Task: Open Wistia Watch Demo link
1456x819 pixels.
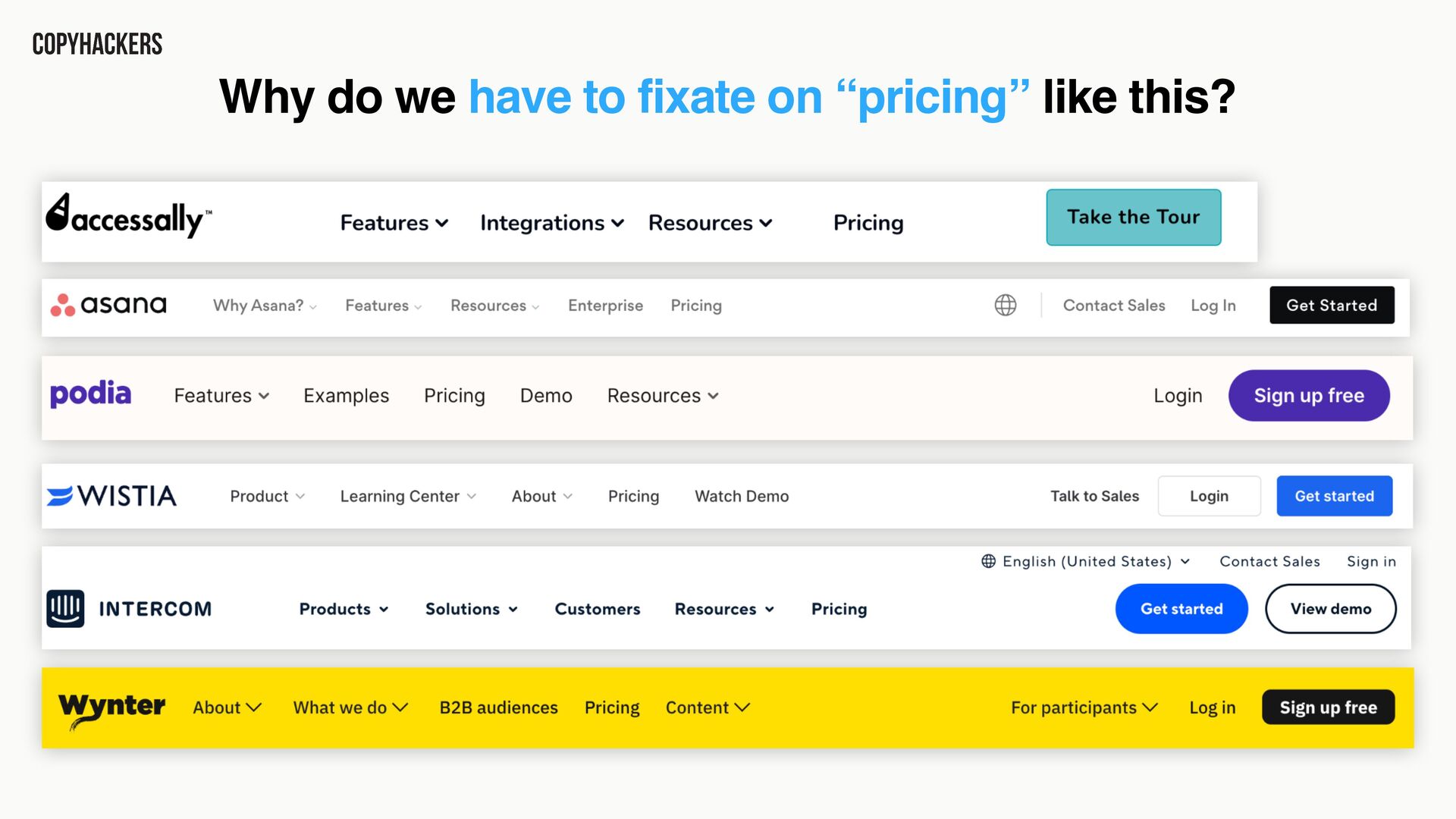Action: coord(742,496)
